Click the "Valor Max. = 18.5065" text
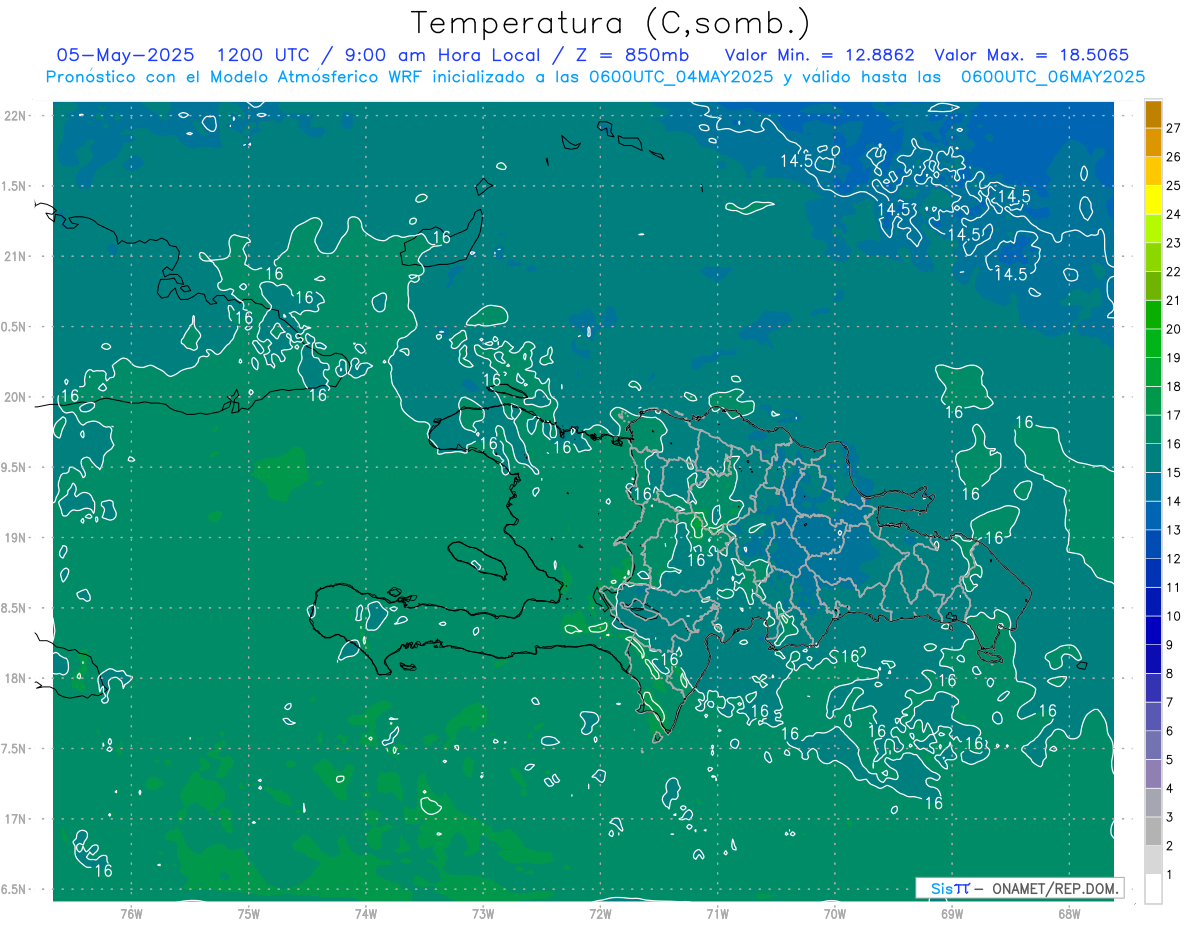 tap(1032, 55)
